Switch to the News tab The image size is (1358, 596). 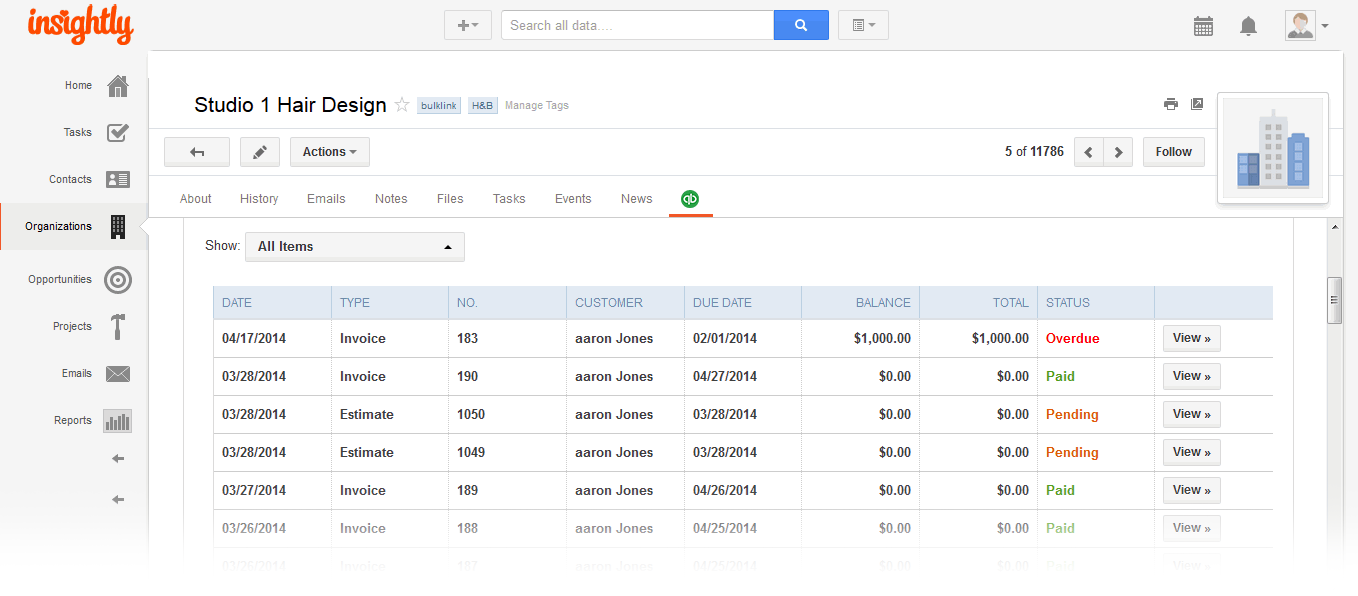[x=636, y=199]
